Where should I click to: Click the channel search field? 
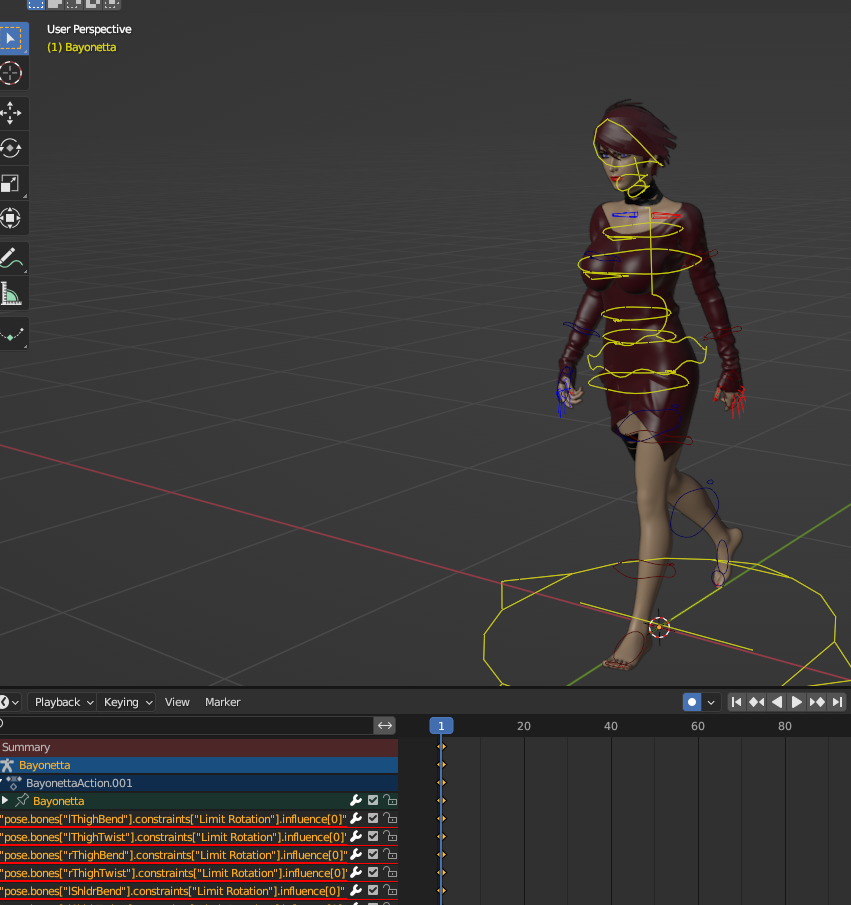coord(186,726)
